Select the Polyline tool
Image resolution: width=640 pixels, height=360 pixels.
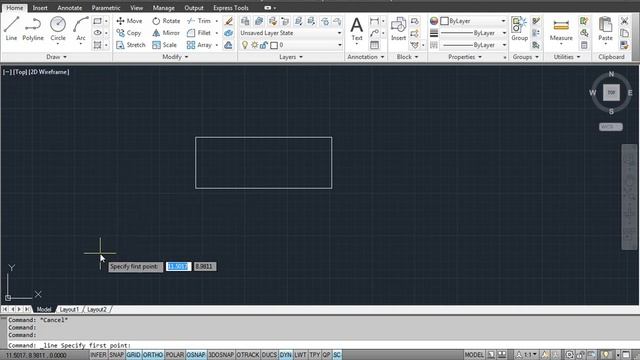point(33,29)
